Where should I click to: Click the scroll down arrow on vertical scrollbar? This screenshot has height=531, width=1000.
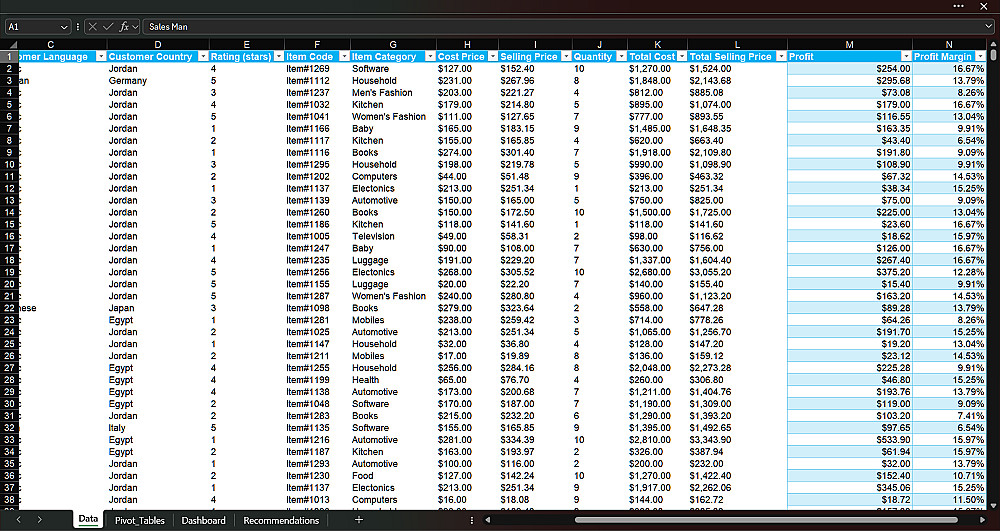click(993, 506)
